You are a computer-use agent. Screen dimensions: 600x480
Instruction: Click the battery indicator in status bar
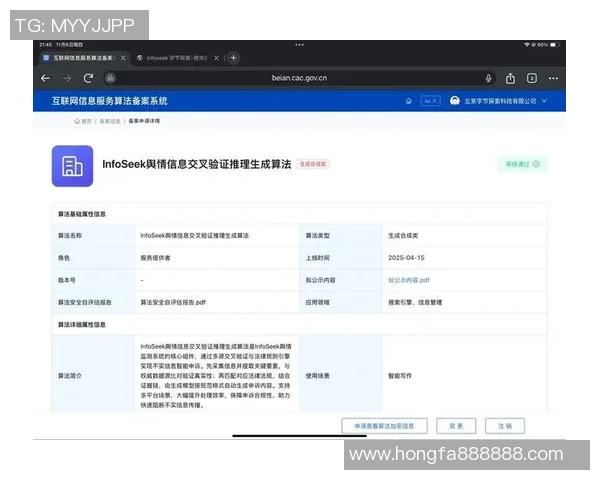[554, 45]
